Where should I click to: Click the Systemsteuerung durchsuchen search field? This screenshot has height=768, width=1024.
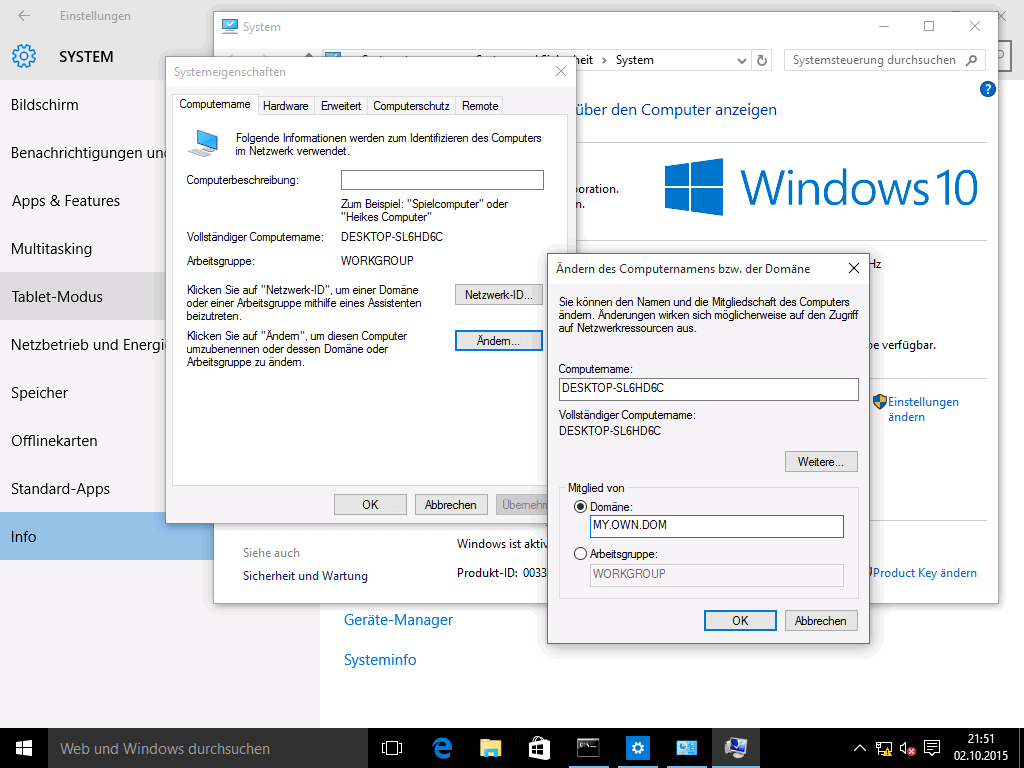click(874, 60)
